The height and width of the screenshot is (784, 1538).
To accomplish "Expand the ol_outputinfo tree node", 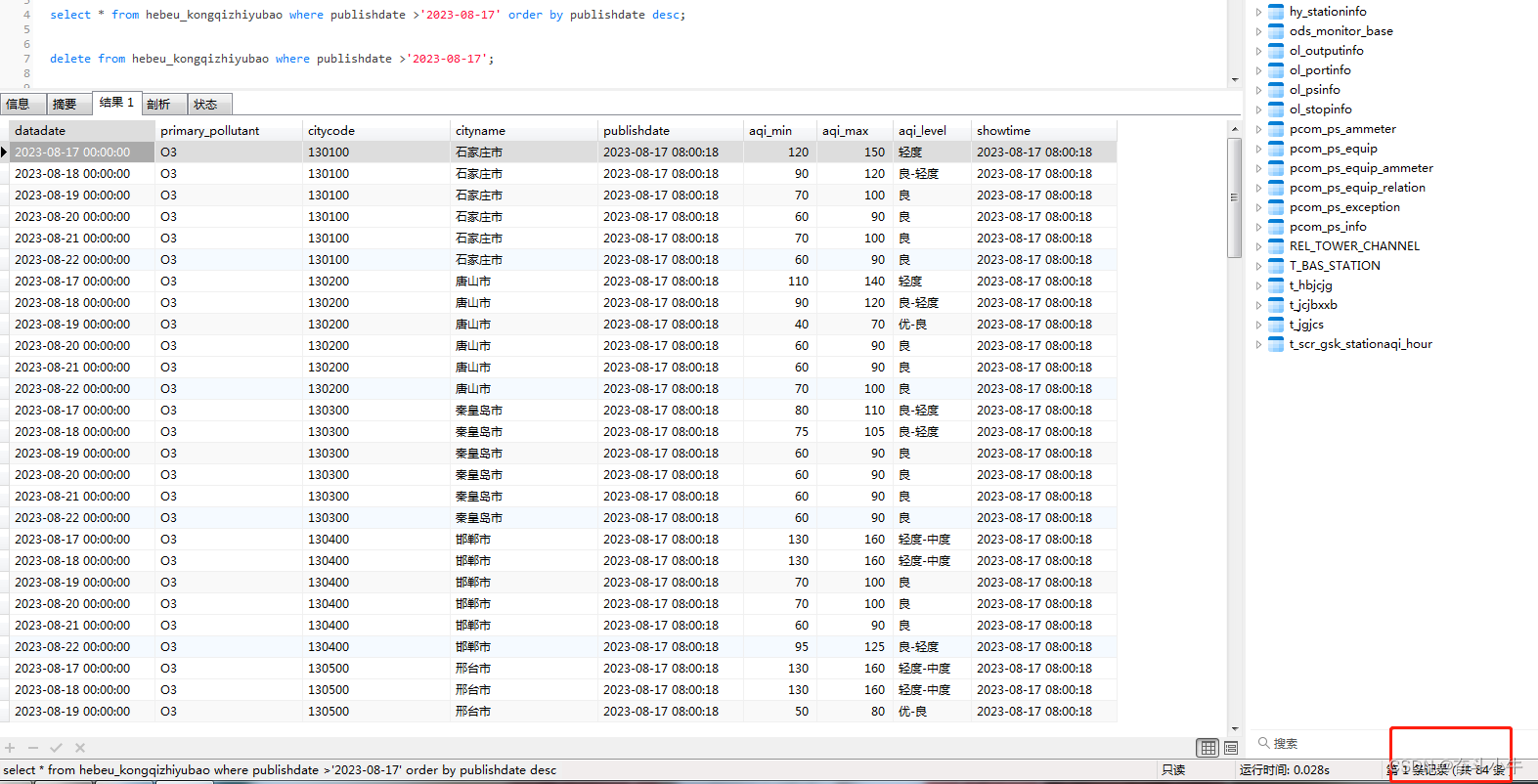I will tap(1258, 51).
